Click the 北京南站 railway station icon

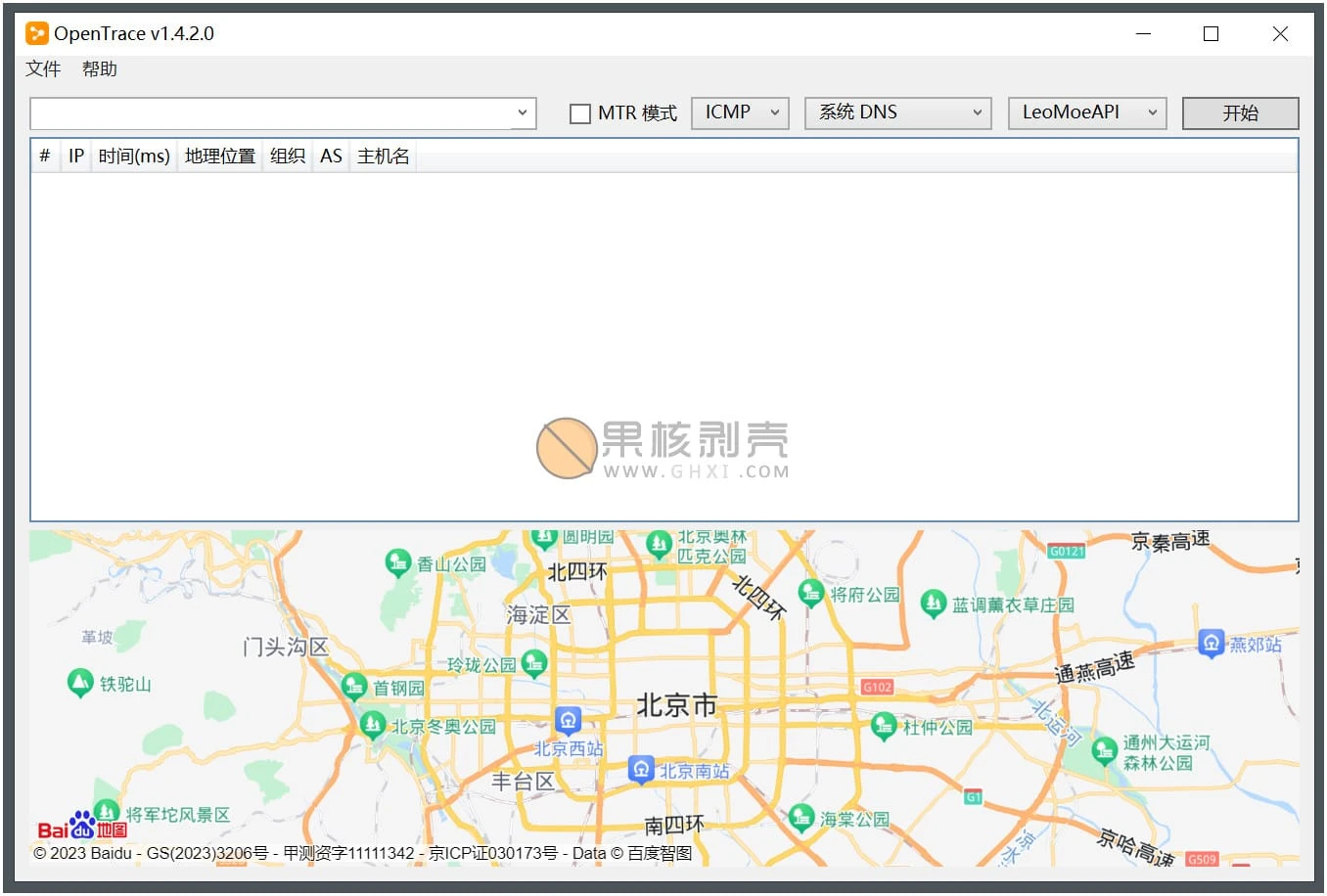(641, 769)
